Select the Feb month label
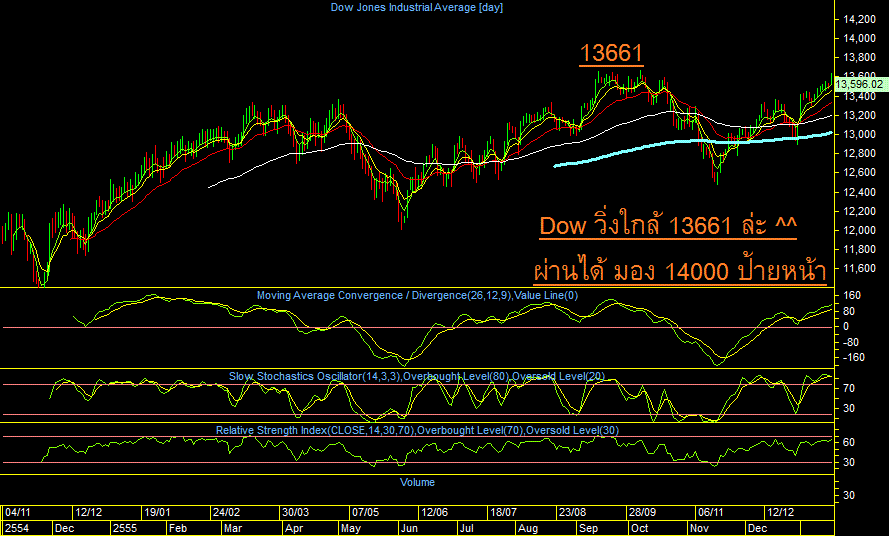 tap(178, 528)
